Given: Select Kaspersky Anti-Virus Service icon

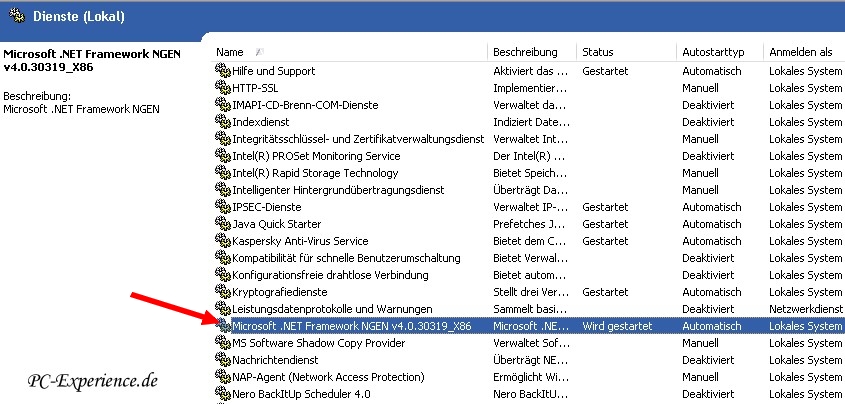Looking at the screenshot, I should 222,241.
